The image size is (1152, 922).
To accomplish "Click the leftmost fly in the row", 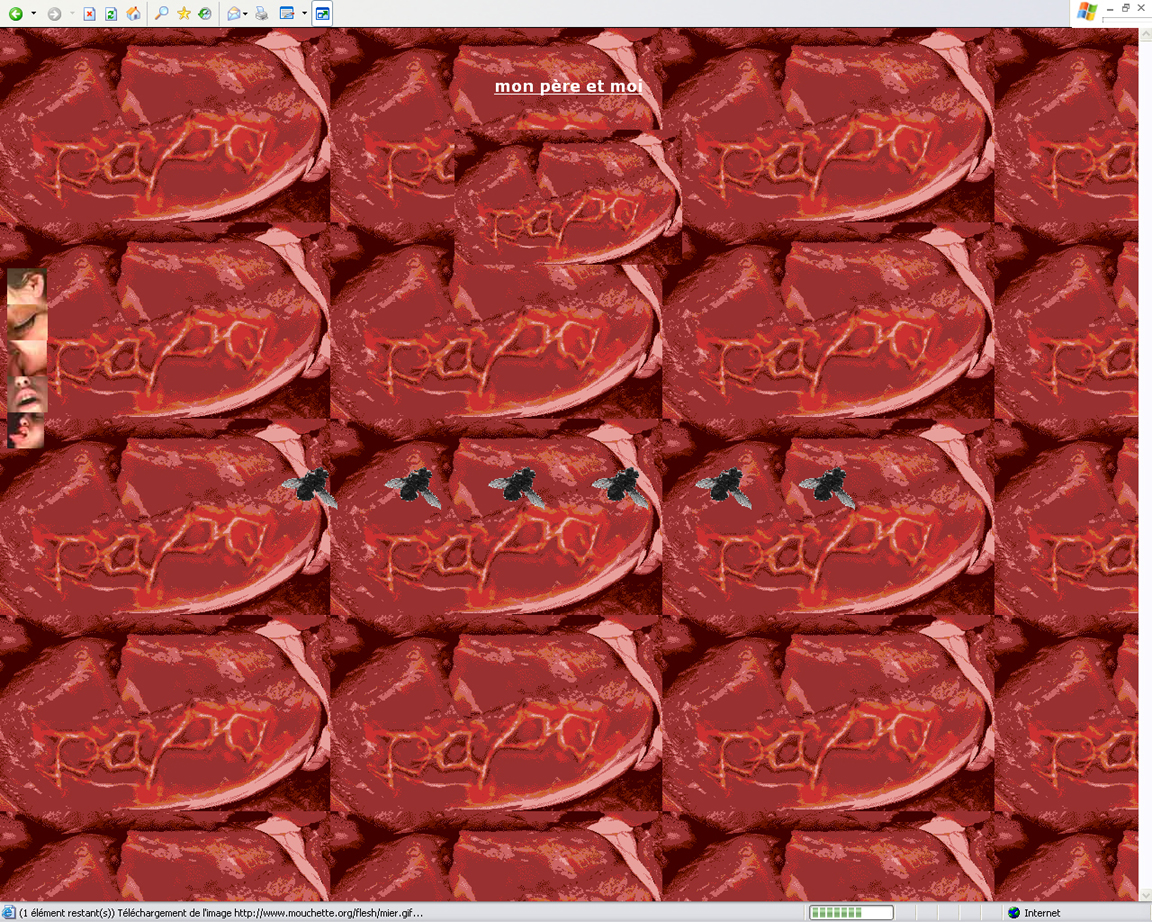I will point(310,487).
